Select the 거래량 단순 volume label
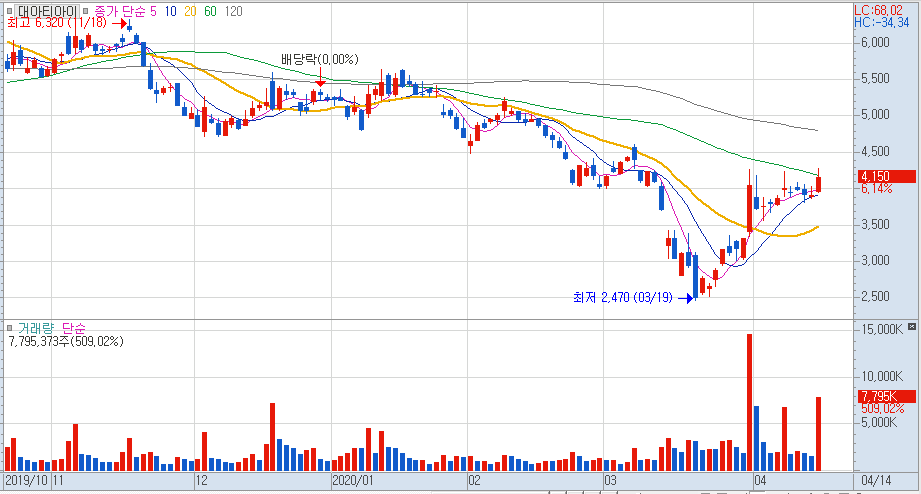The width and height of the screenshot is (921, 494). [52, 328]
